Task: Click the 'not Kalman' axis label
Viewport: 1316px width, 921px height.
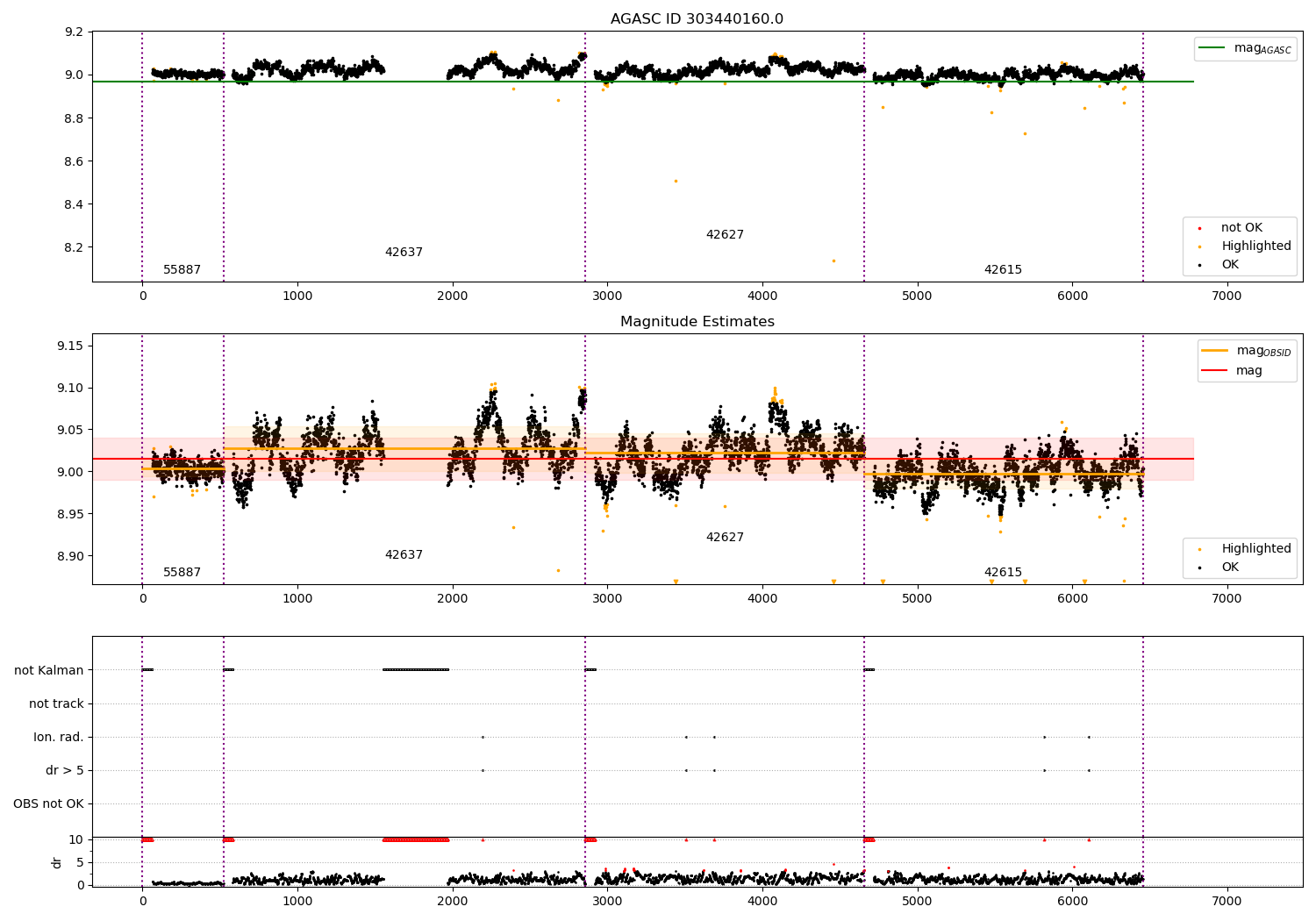Action: click(49, 671)
